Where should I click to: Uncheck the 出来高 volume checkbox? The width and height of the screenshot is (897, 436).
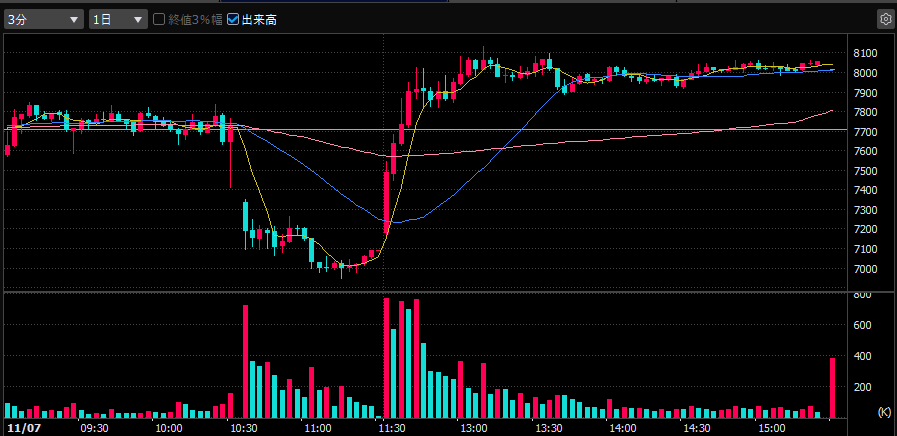pyautogui.click(x=233, y=19)
